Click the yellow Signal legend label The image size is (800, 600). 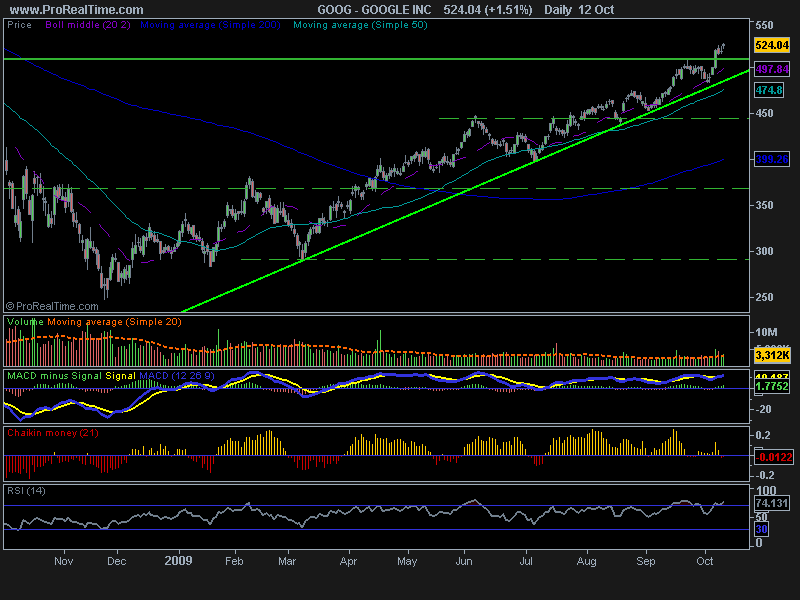click(120, 376)
